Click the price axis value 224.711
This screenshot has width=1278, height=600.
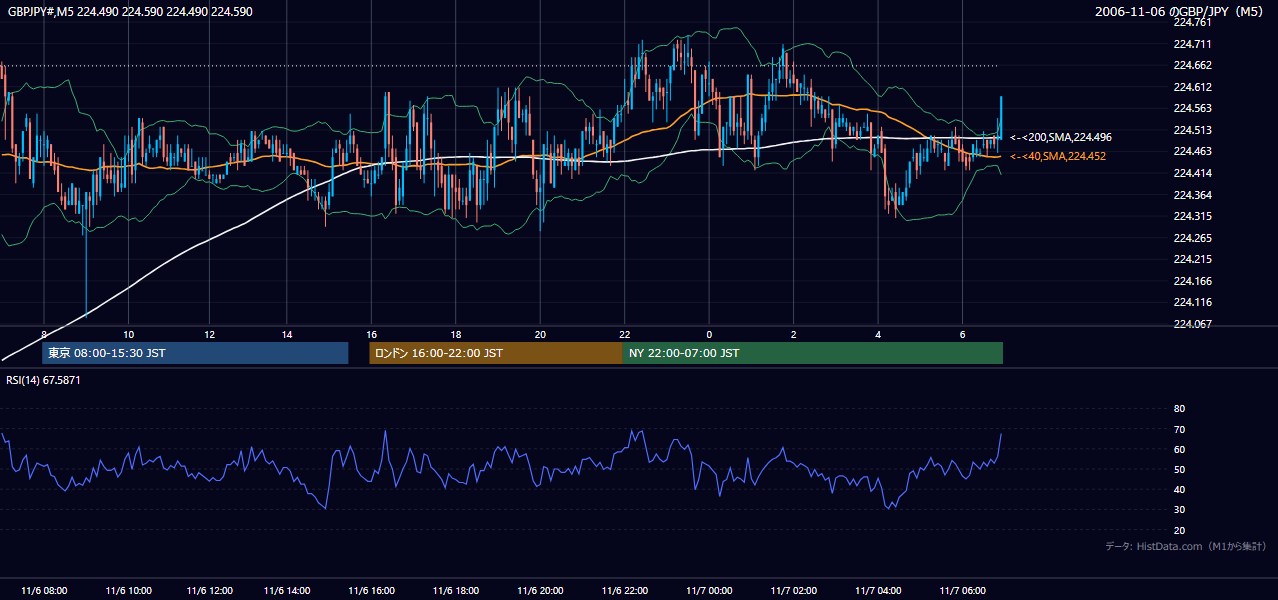1192,44
